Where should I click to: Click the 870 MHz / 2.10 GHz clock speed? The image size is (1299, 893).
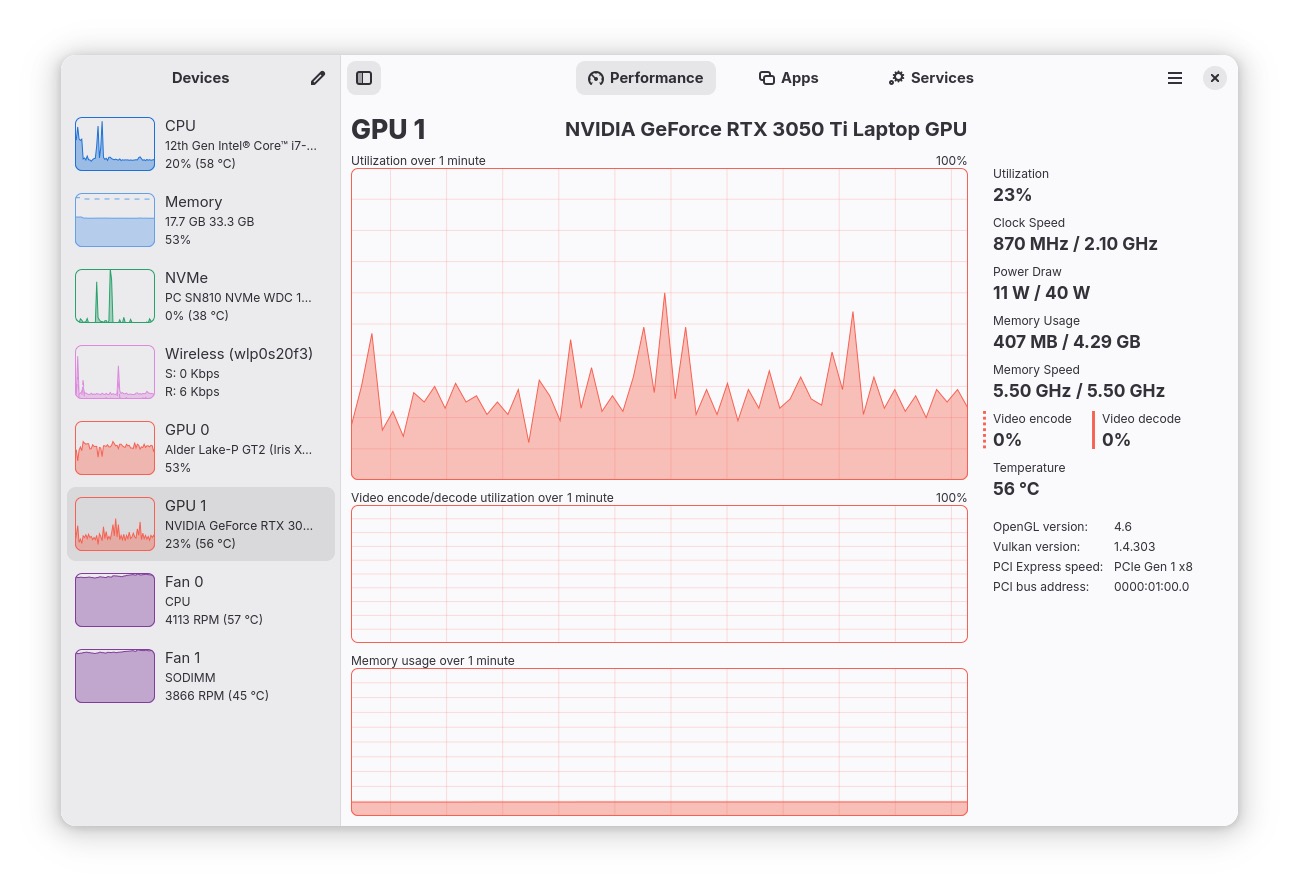point(1075,244)
